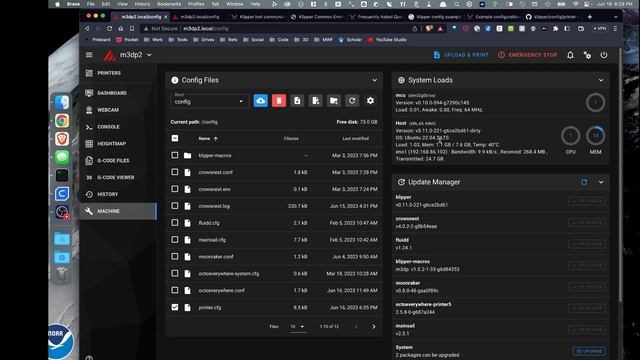This screenshot has width=640, height=360.
Task: Check the crowsnest.conf checkbox
Action: click(175, 172)
